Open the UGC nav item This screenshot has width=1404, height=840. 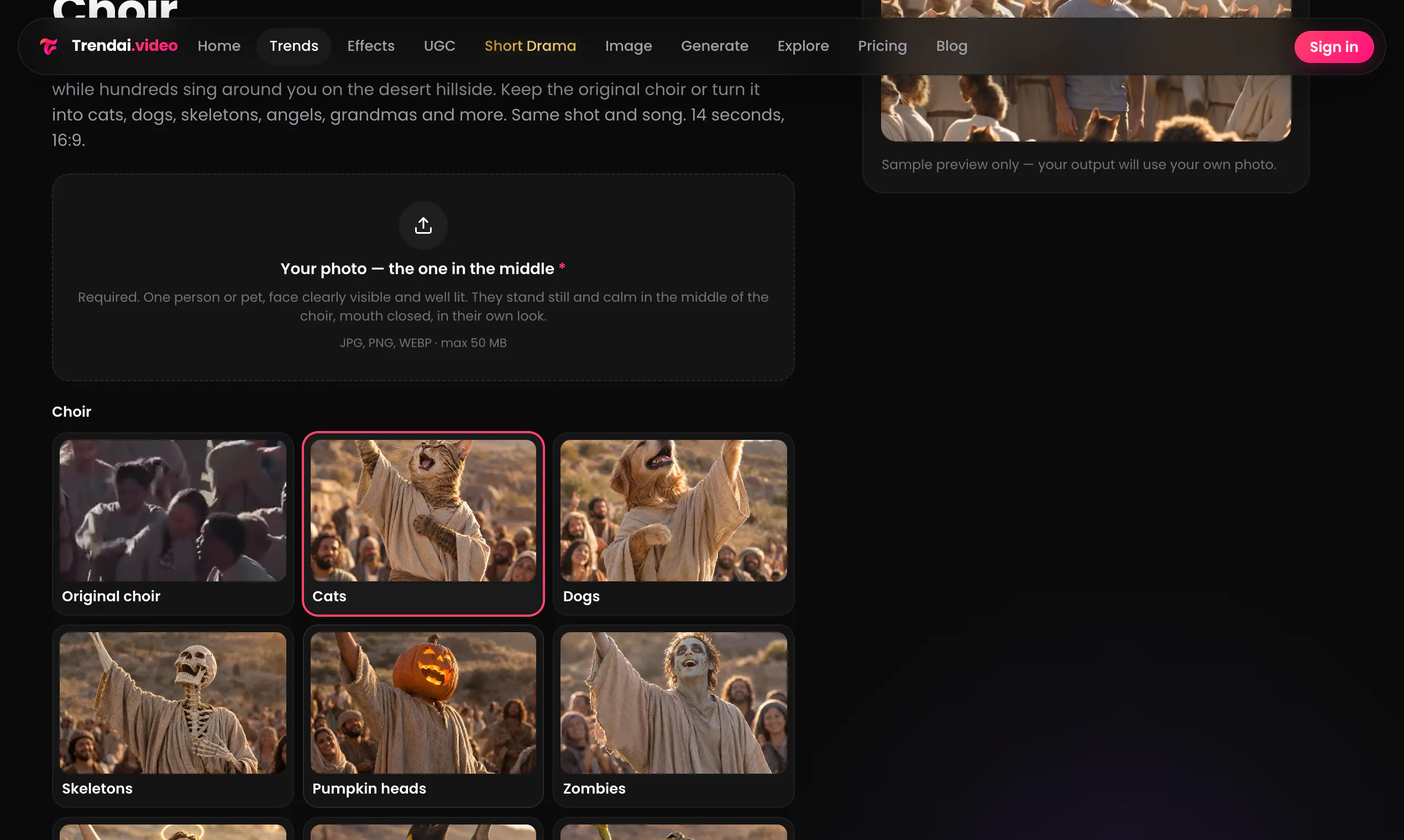pos(439,46)
